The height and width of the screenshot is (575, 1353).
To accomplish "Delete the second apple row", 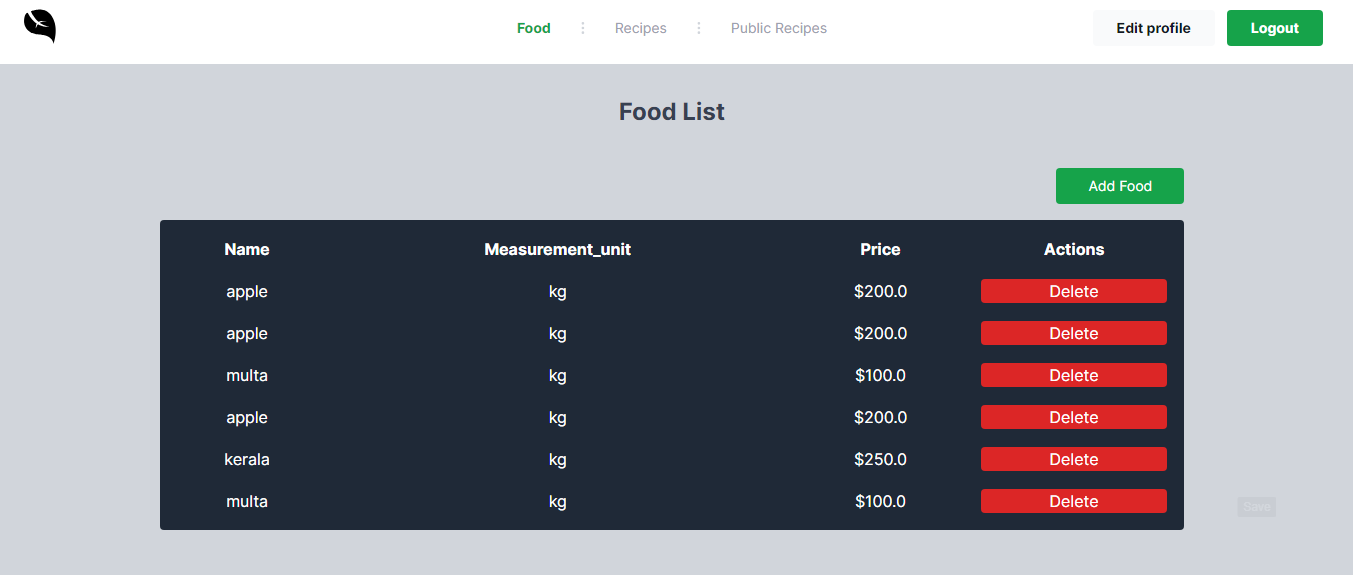I will click(1073, 333).
